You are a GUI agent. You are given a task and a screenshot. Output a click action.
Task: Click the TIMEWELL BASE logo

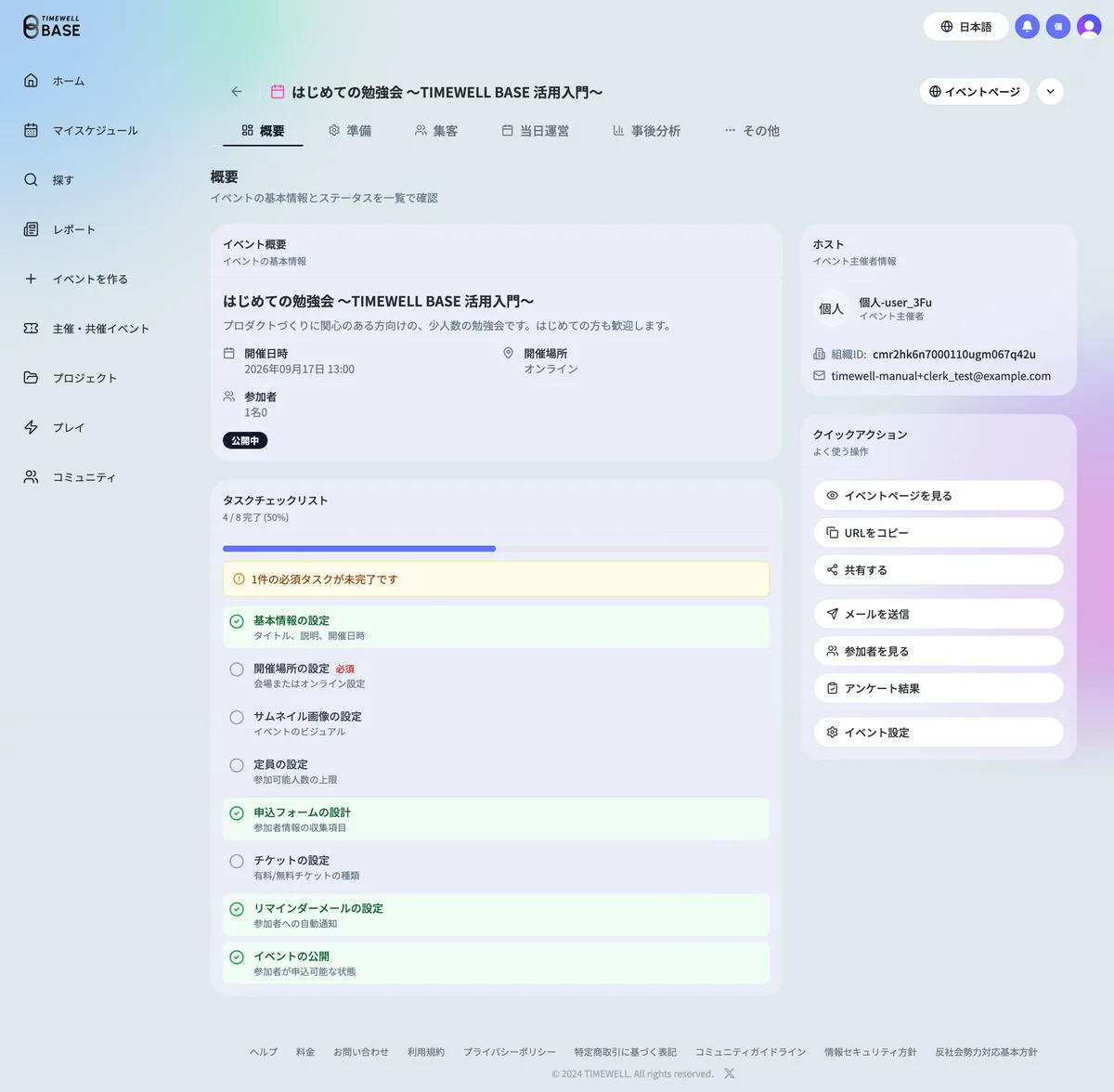[x=52, y=27]
